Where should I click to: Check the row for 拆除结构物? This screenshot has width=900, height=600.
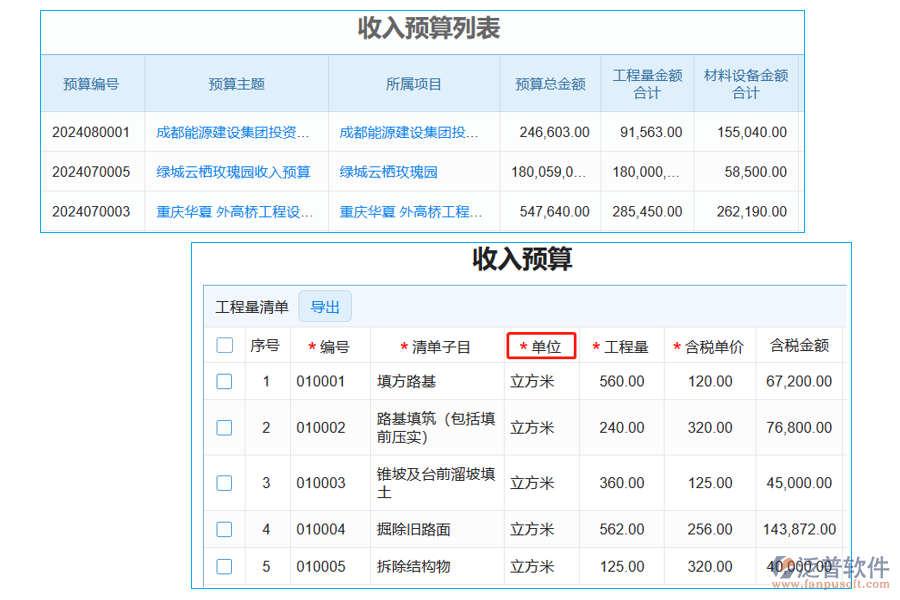pyautogui.click(x=224, y=566)
